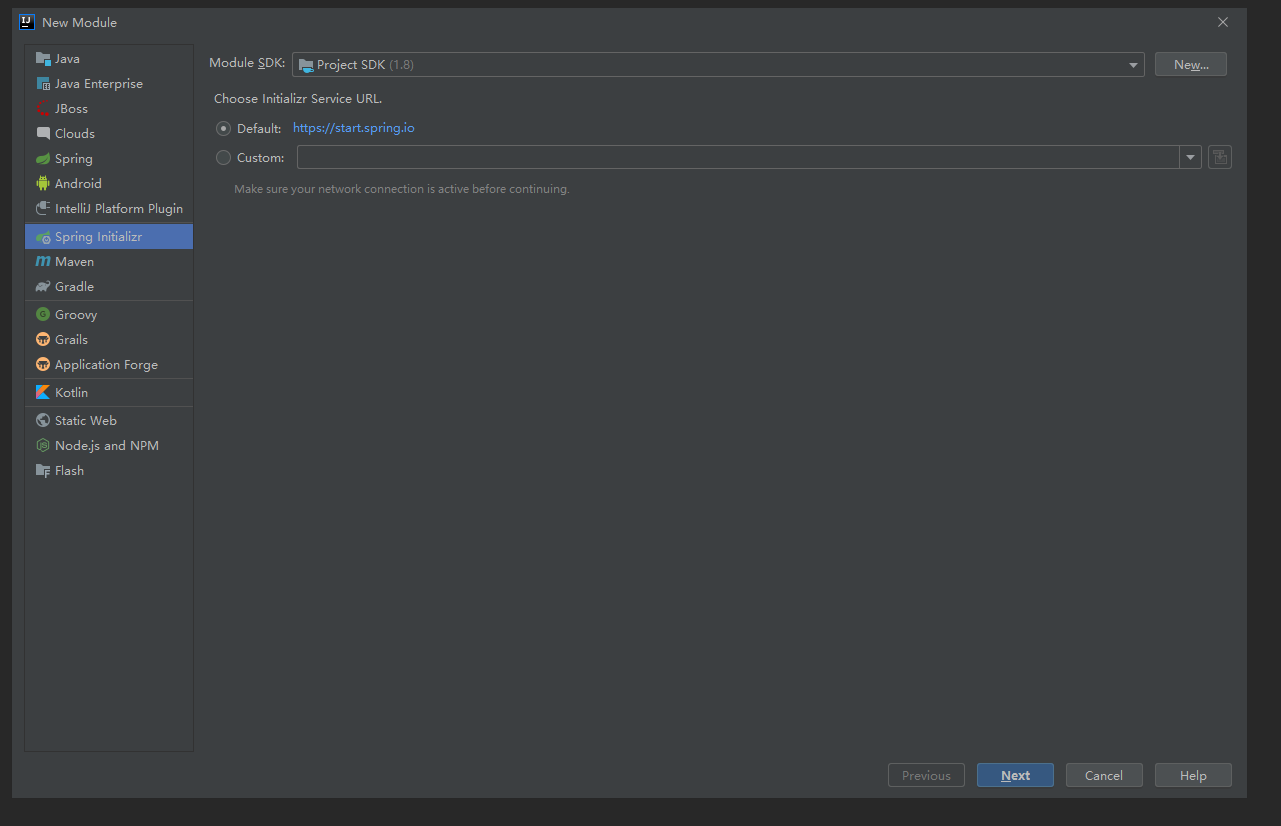Open the https://start.spring.io link
The height and width of the screenshot is (826, 1281).
pyautogui.click(x=353, y=128)
